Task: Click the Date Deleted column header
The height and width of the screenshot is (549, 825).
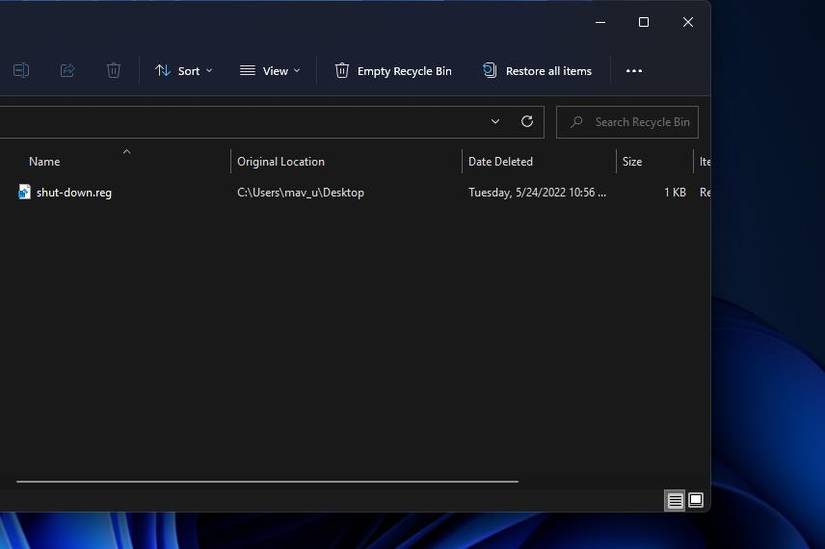Action: pos(500,162)
